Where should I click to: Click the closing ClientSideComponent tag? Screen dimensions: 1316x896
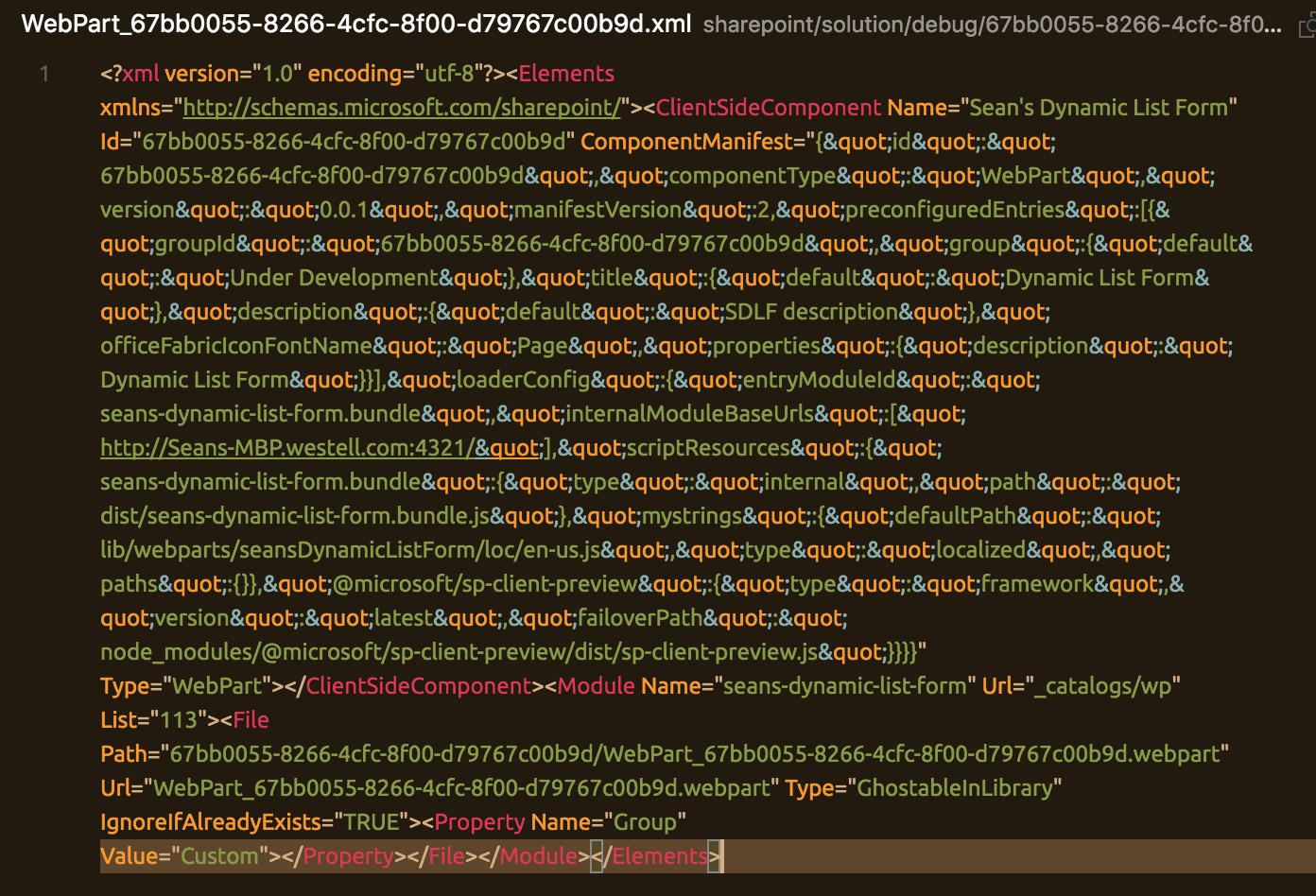(419, 686)
